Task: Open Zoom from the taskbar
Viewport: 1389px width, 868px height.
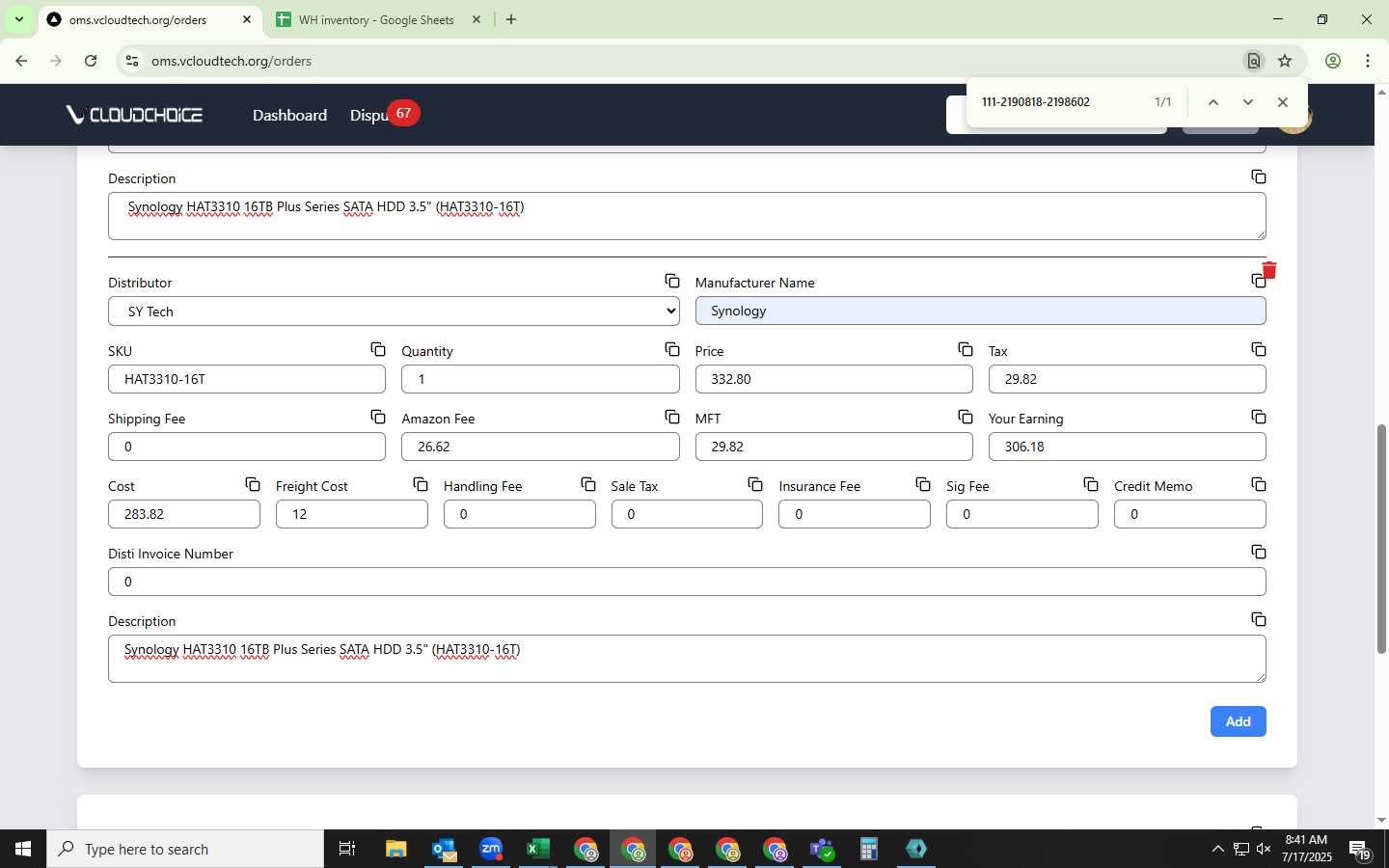Action: [x=491, y=849]
